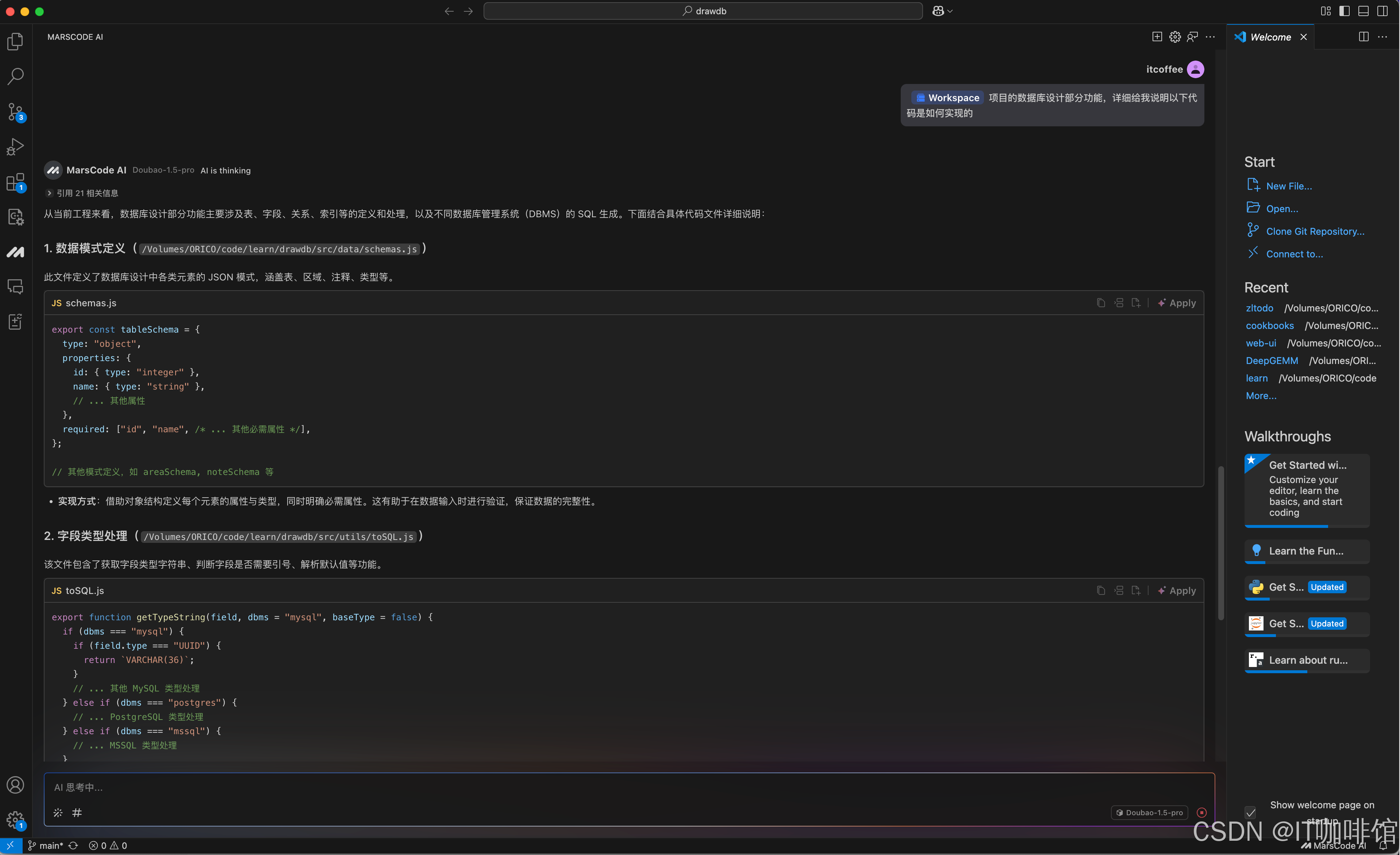Toggle Show welcome page on startup checkbox

(1250, 812)
